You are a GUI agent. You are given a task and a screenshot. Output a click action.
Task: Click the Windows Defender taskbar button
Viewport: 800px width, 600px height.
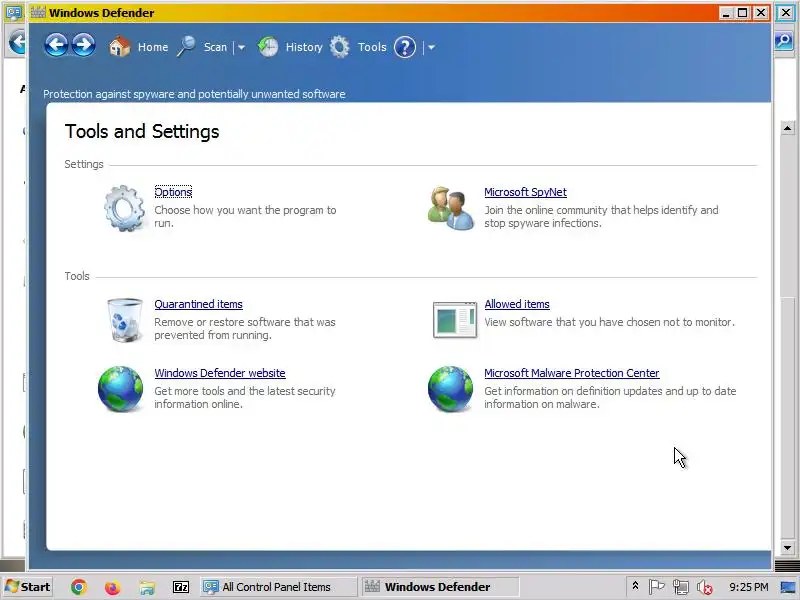click(x=440, y=587)
